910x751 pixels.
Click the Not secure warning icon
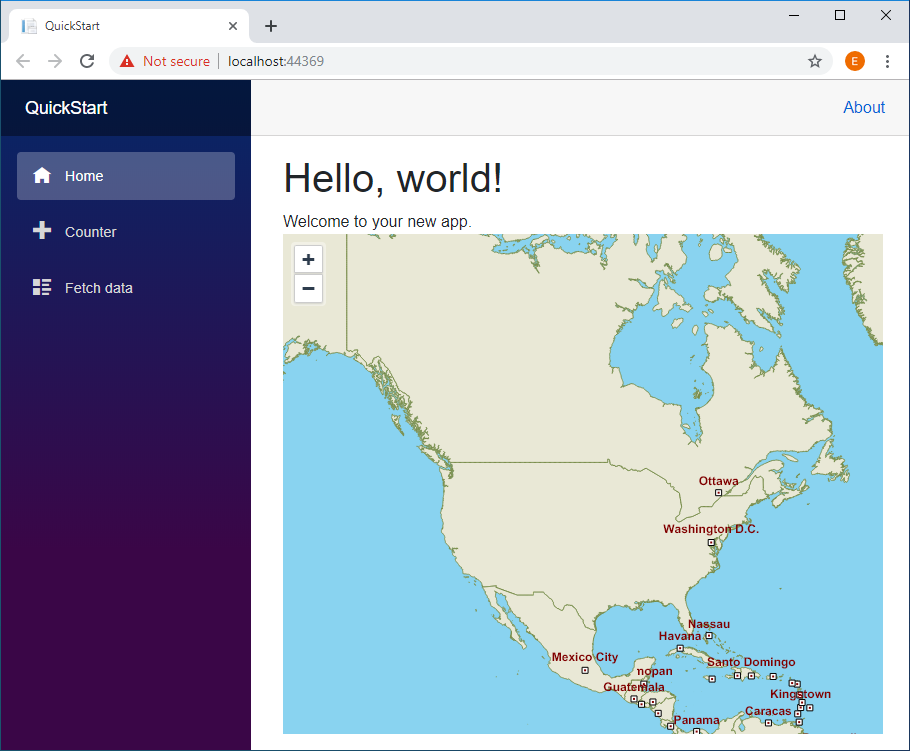(x=127, y=61)
